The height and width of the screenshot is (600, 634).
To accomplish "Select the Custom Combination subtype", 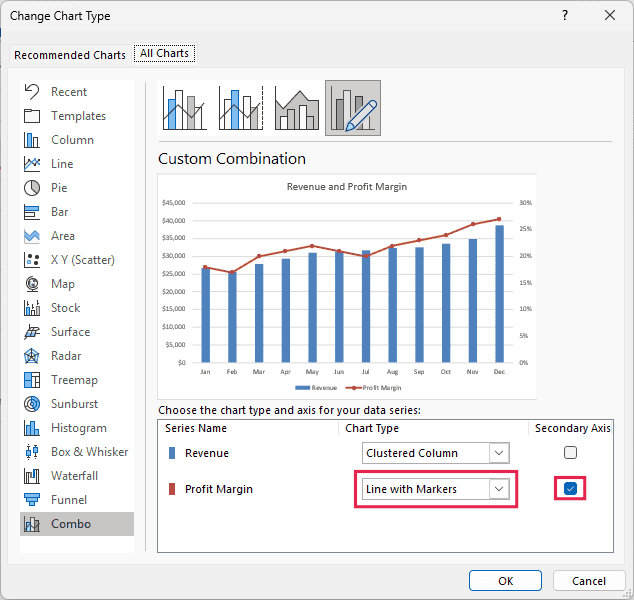I will pyautogui.click(x=353, y=108).
